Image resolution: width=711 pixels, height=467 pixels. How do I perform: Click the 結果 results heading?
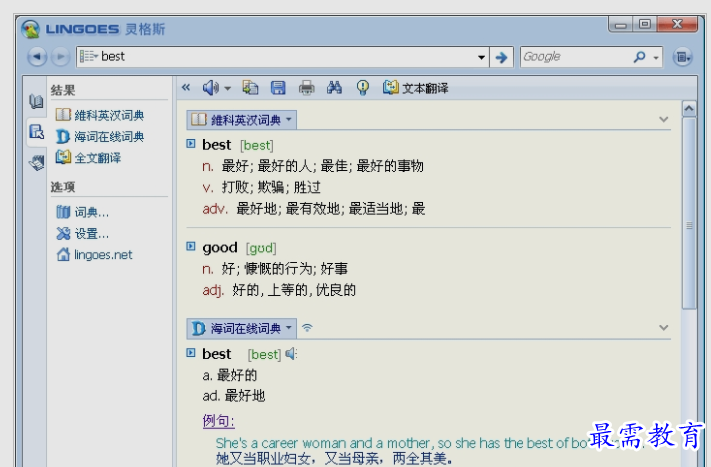tap(63, 90)
